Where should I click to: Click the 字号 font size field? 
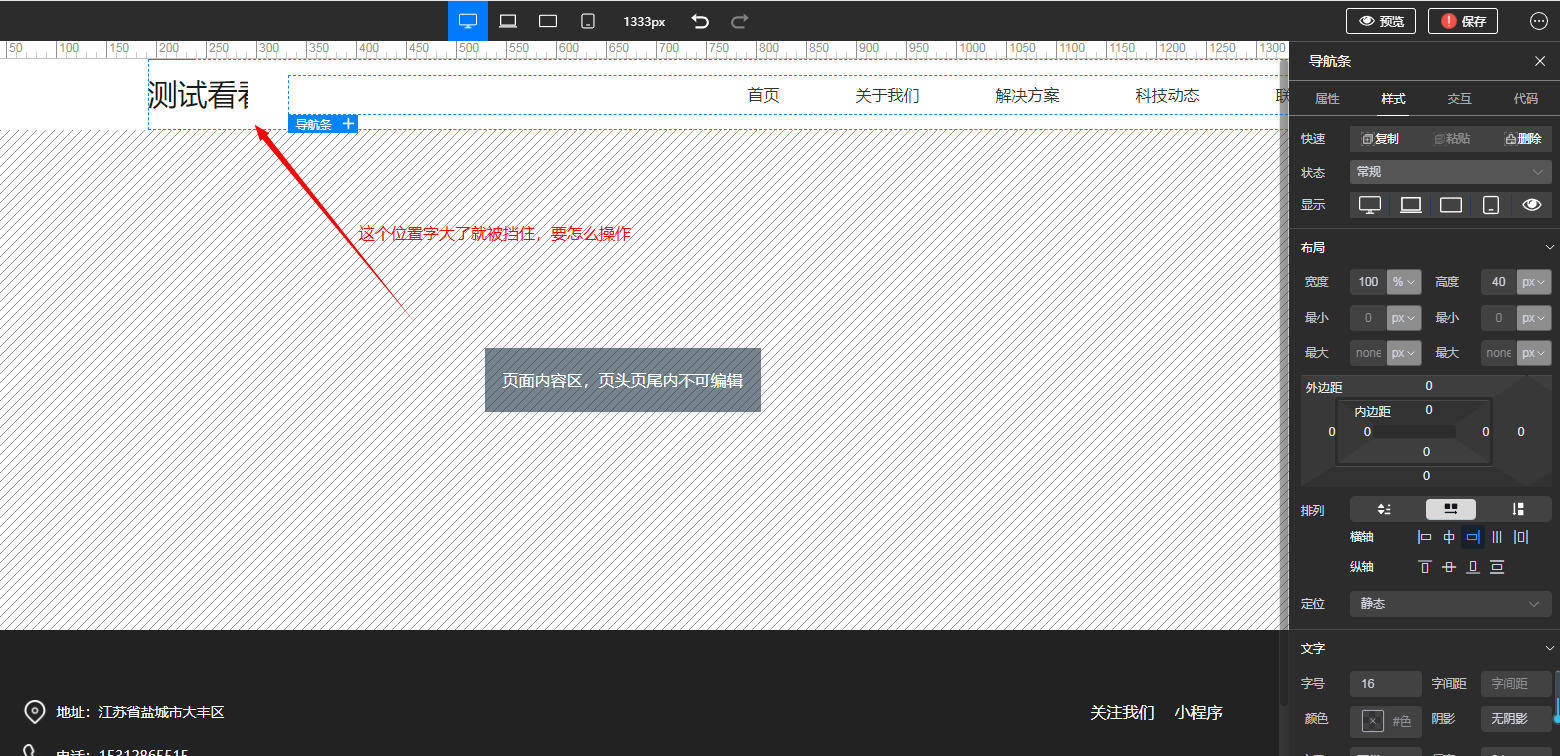[x=1385, y=684]
